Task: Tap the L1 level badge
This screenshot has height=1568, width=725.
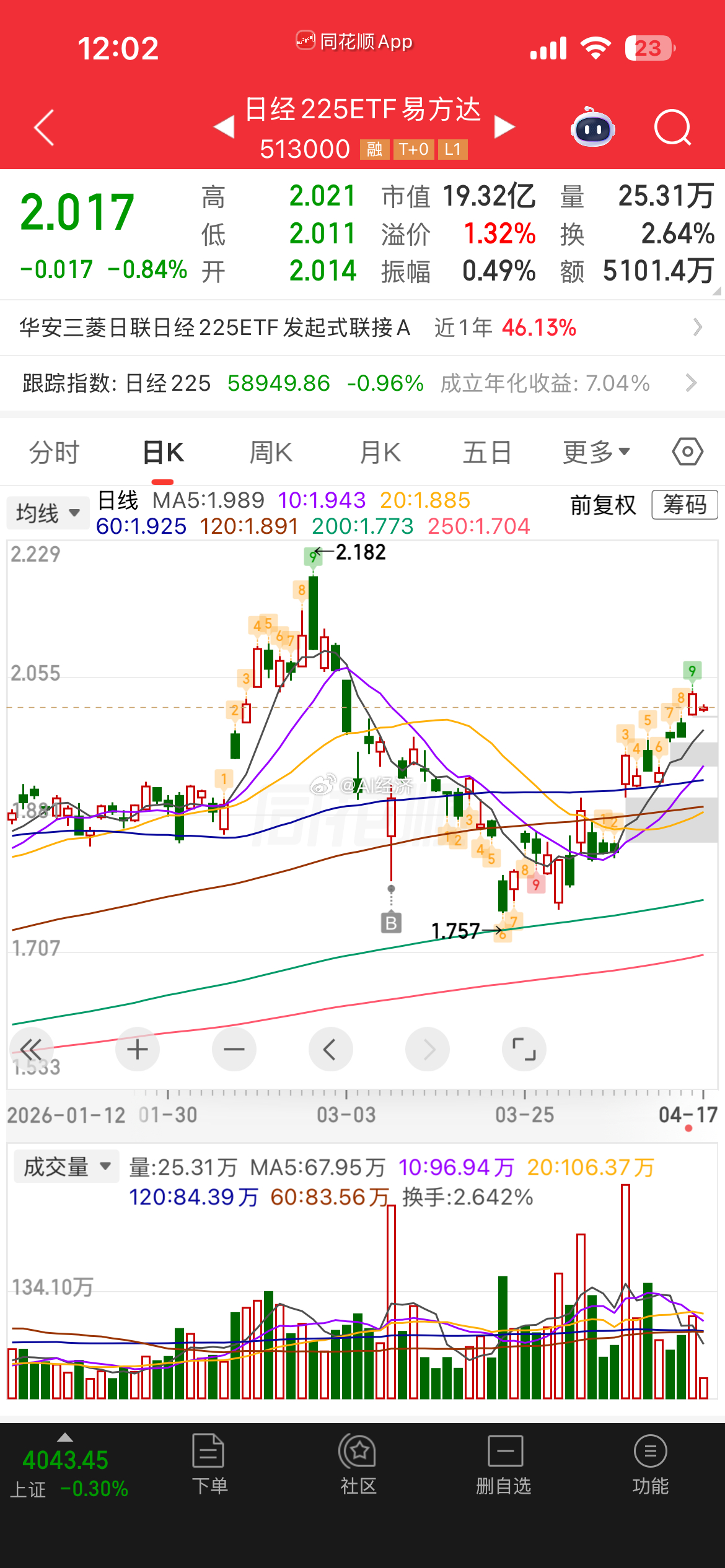Action: click(453, 149)
